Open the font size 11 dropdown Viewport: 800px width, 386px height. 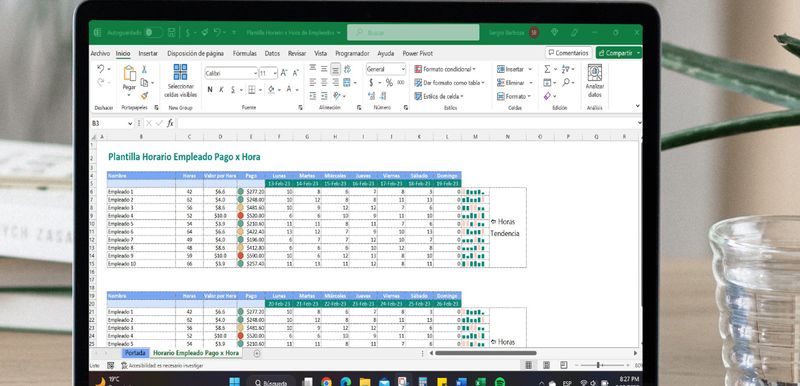[x=274, y=73]
